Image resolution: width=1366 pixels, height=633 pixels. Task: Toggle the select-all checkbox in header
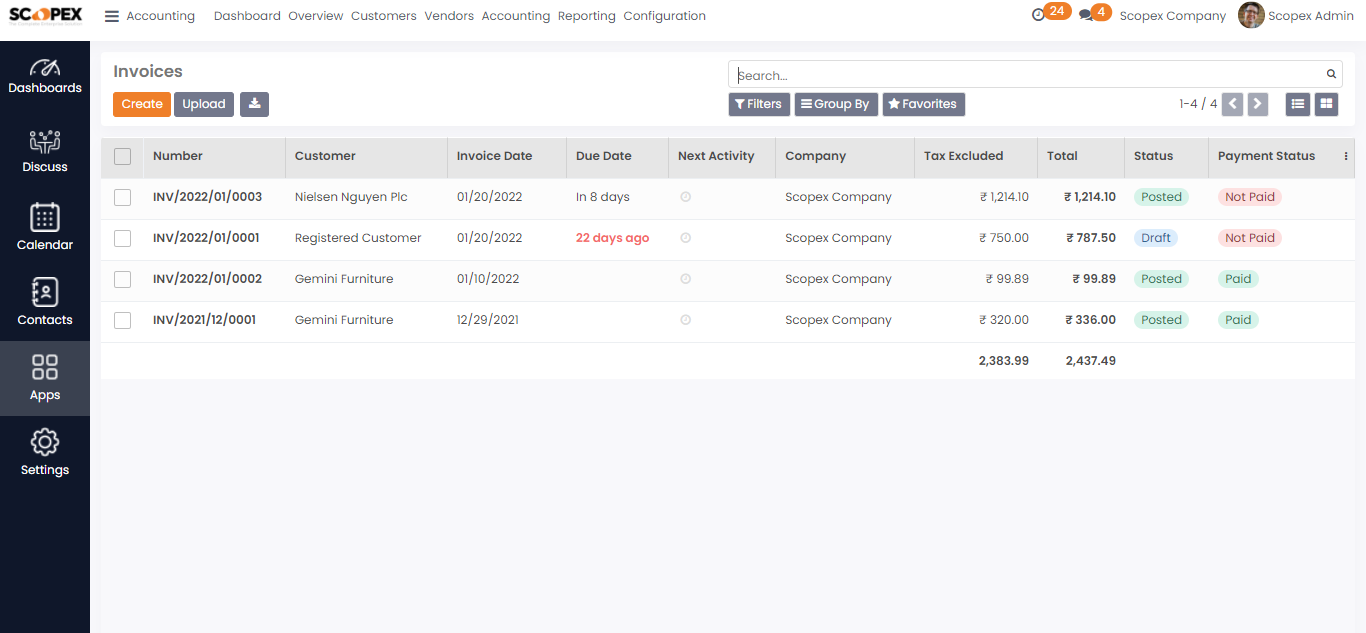[x=122, y=156]
